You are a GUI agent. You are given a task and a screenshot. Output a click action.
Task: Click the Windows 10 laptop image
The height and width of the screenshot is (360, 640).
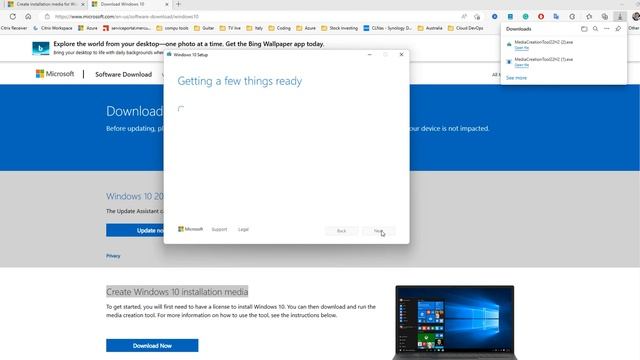point(455,322)
